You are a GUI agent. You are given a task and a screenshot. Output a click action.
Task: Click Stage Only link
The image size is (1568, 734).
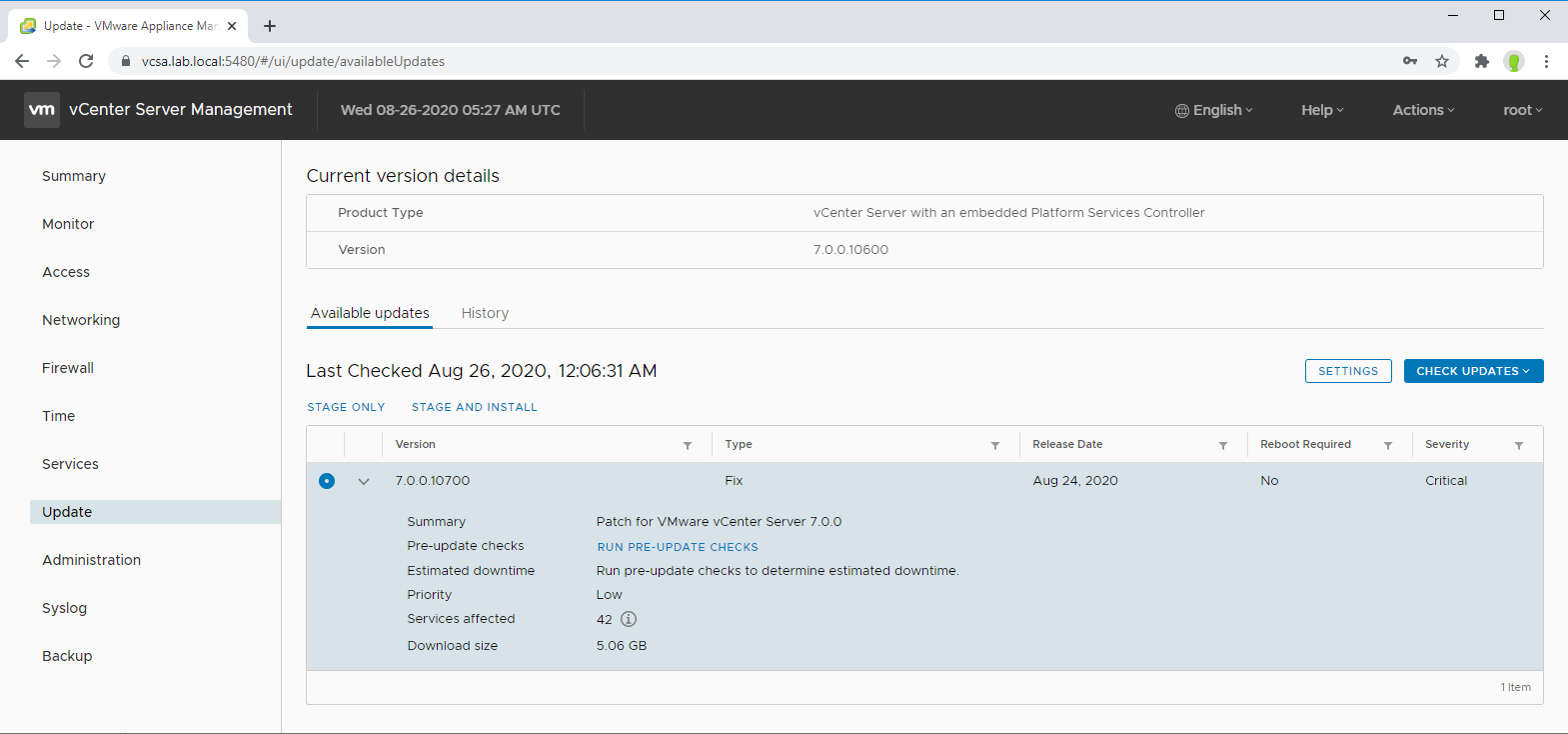click(x=346, y=407)
